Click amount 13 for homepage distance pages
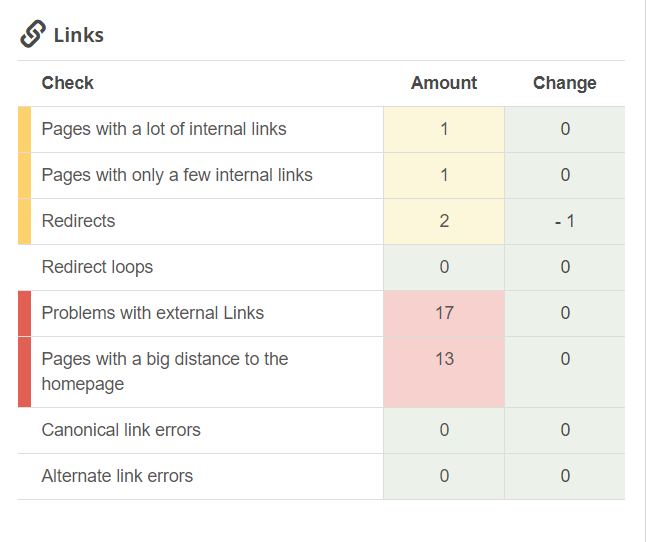The width and height of the screenshot is (646, 542). click(x=444, y=359)
